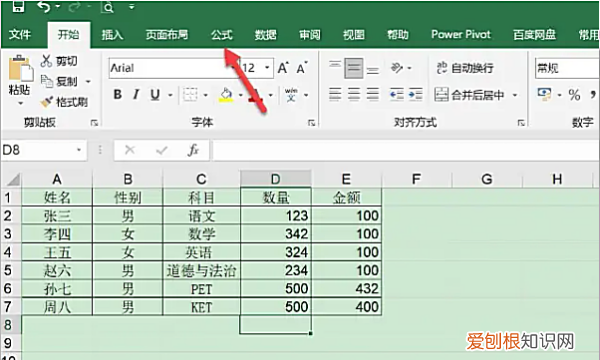Toggle Bold formatting
The image size is (600, 360).
point(118,94)
